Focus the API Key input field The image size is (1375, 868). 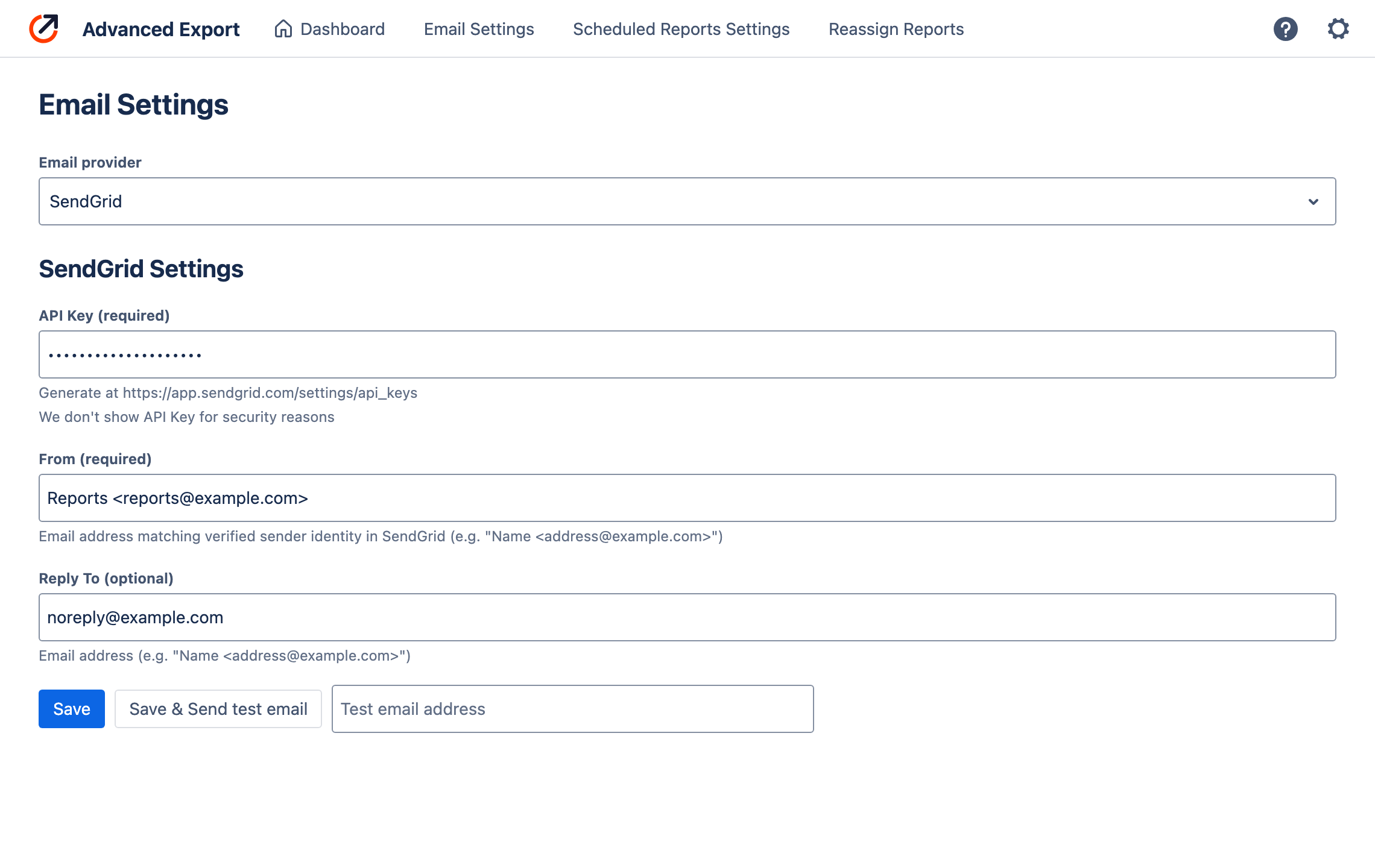(687, 354)
